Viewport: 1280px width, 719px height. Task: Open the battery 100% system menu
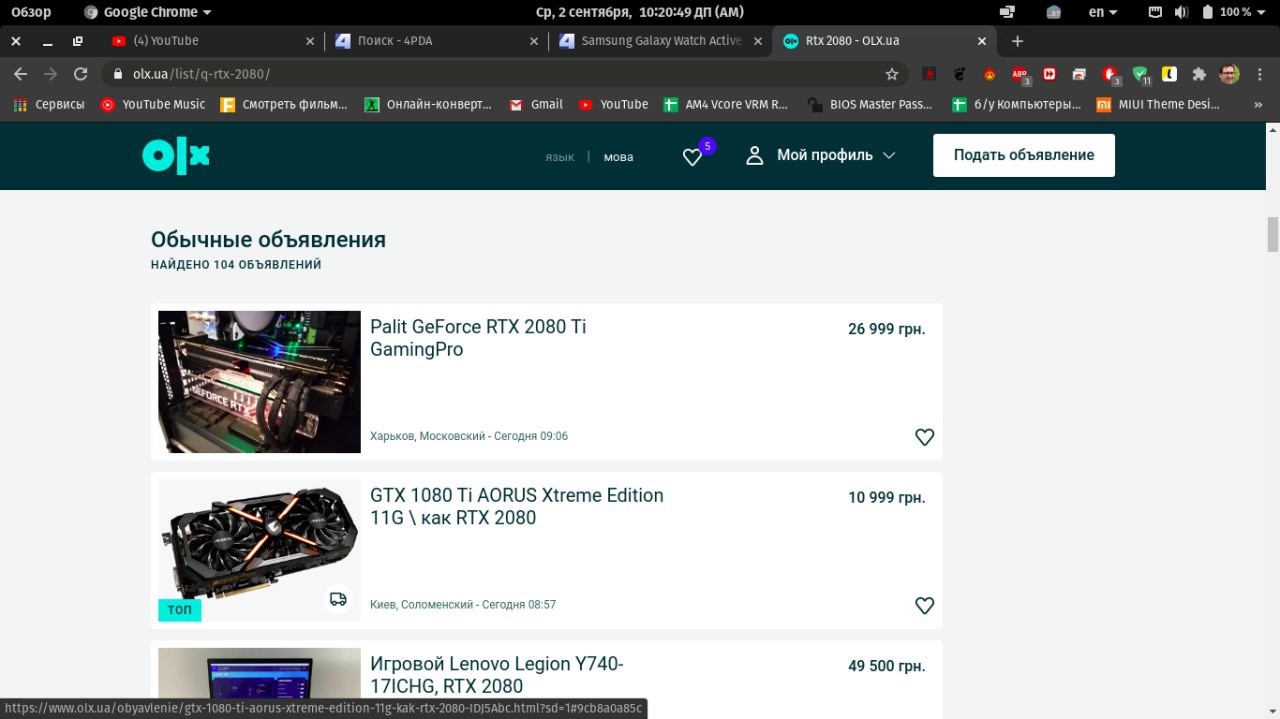1235,12
